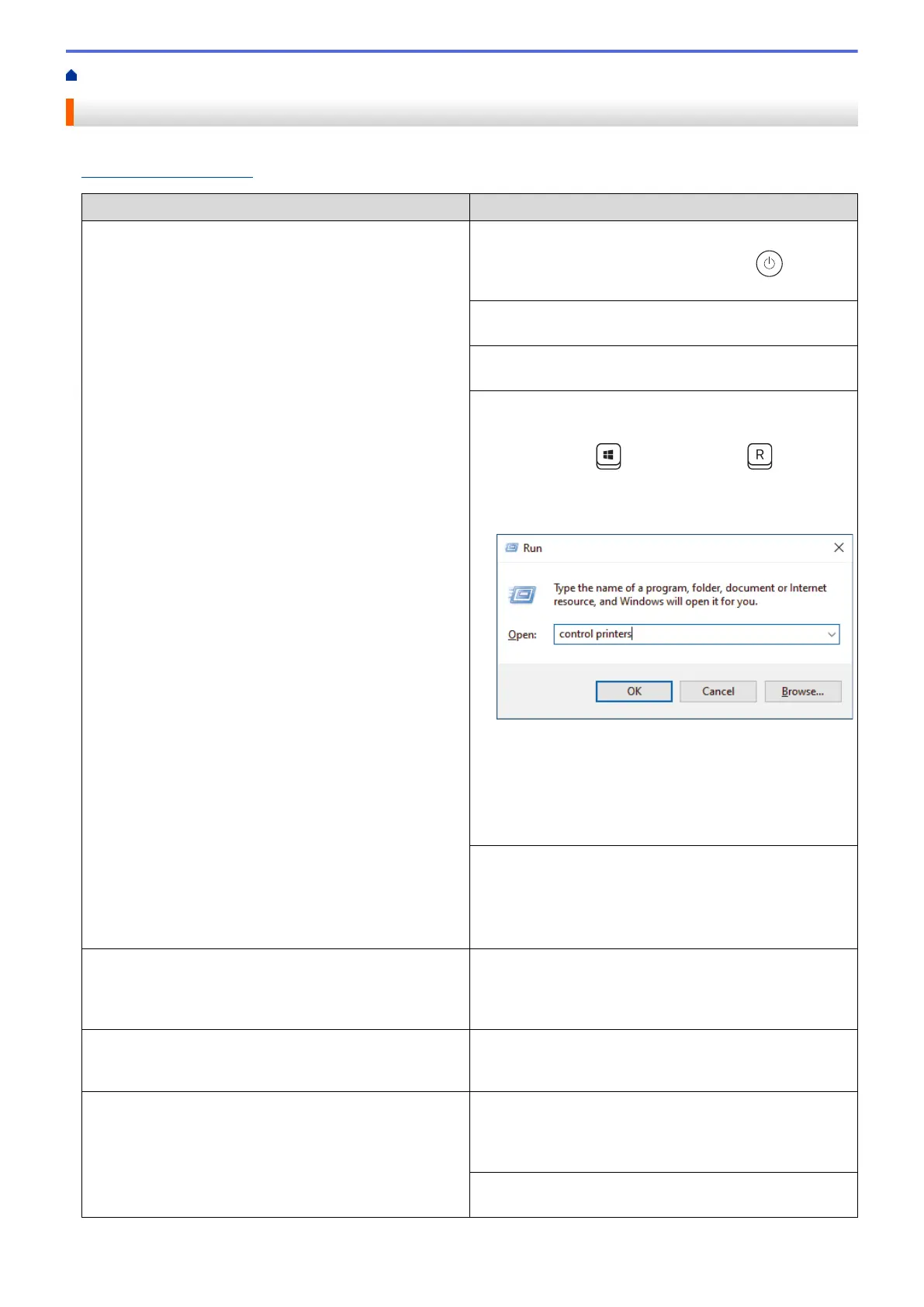Screen dimensions: 924x1307
Task: Click the 'Type the name of a program' description
Action: point(690,595)
